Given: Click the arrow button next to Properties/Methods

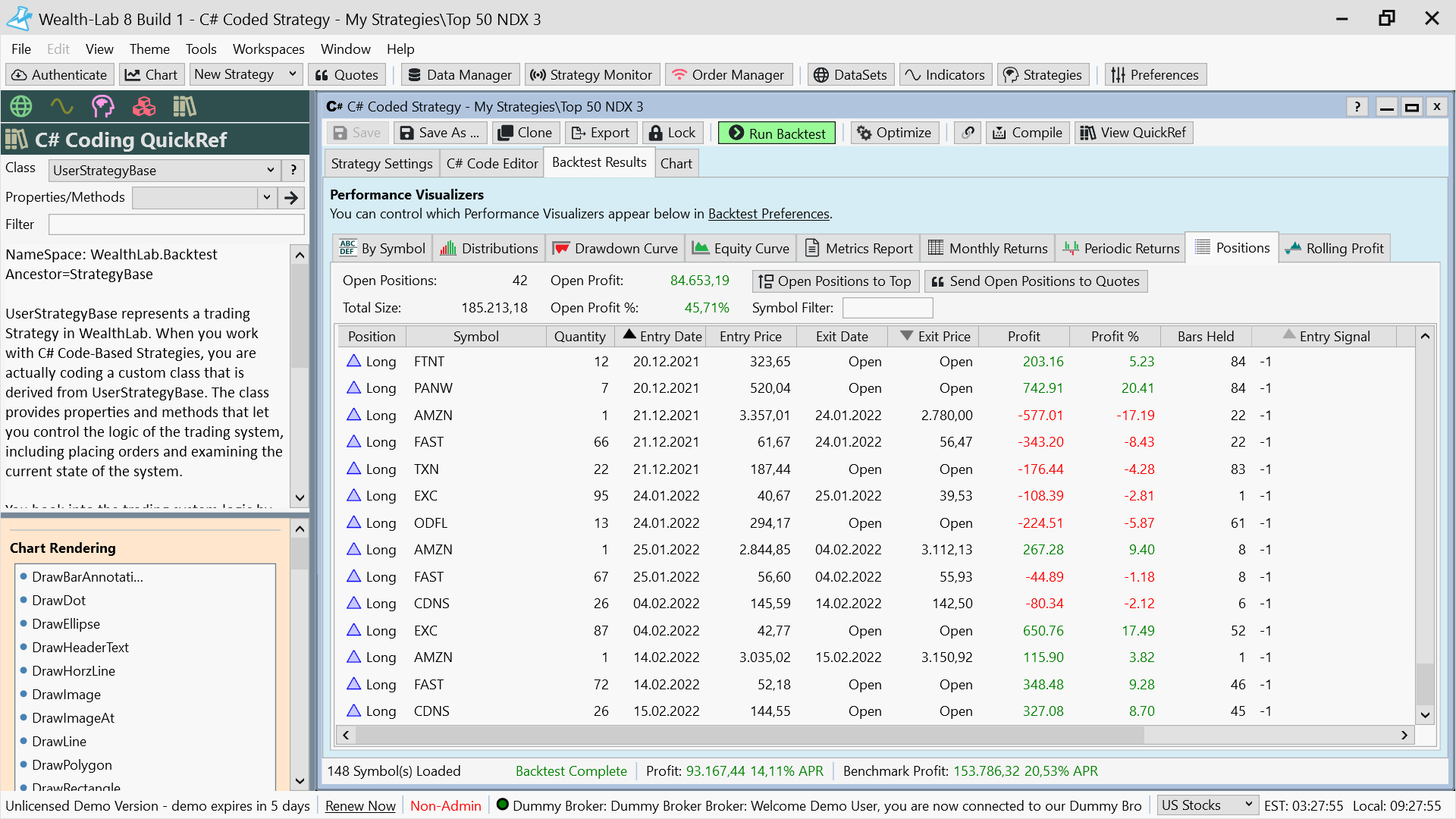Looking at the screenshot, I should pyautogui.click(x=291, y=198).
